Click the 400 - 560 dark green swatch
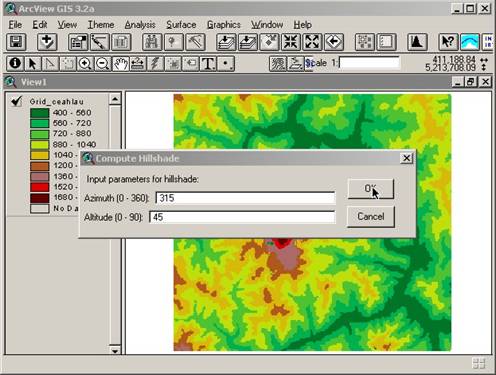Viewport: 496px width, 375px height. pos(40,113)
